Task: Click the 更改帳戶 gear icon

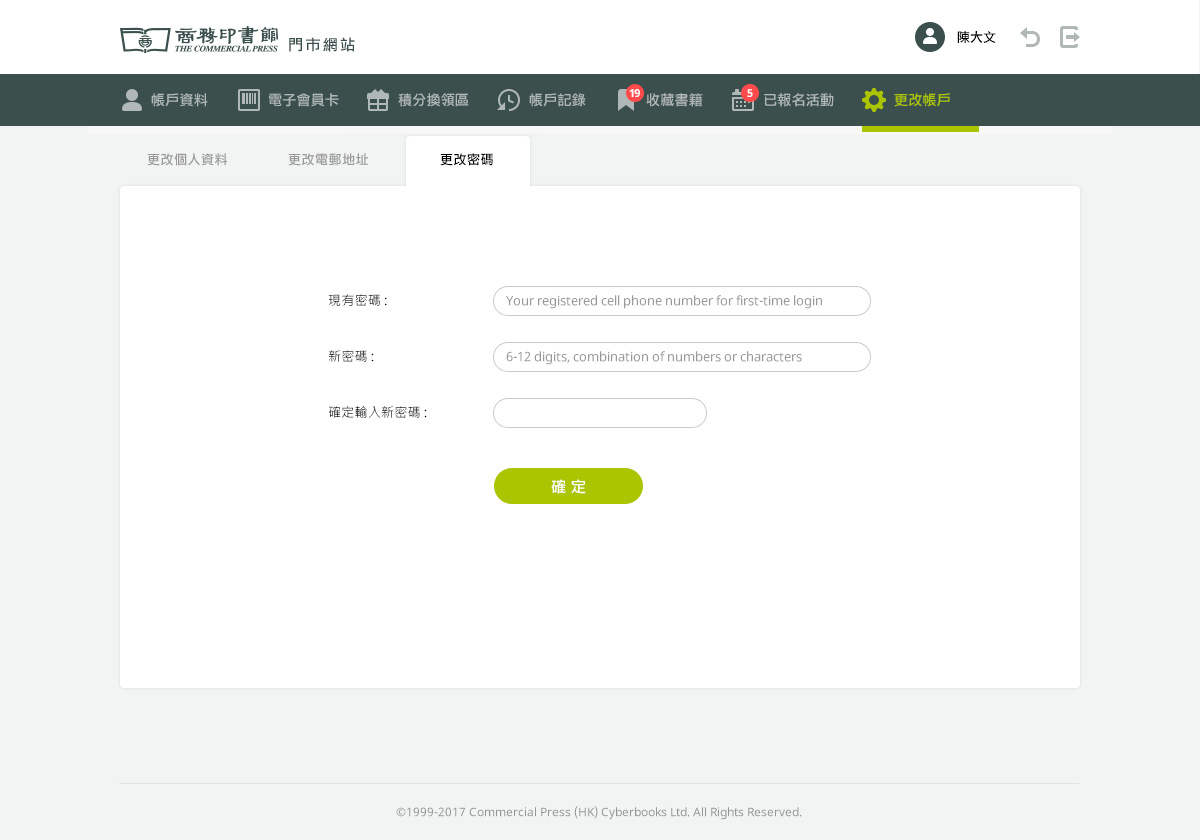Action: (x=874, y=100)
